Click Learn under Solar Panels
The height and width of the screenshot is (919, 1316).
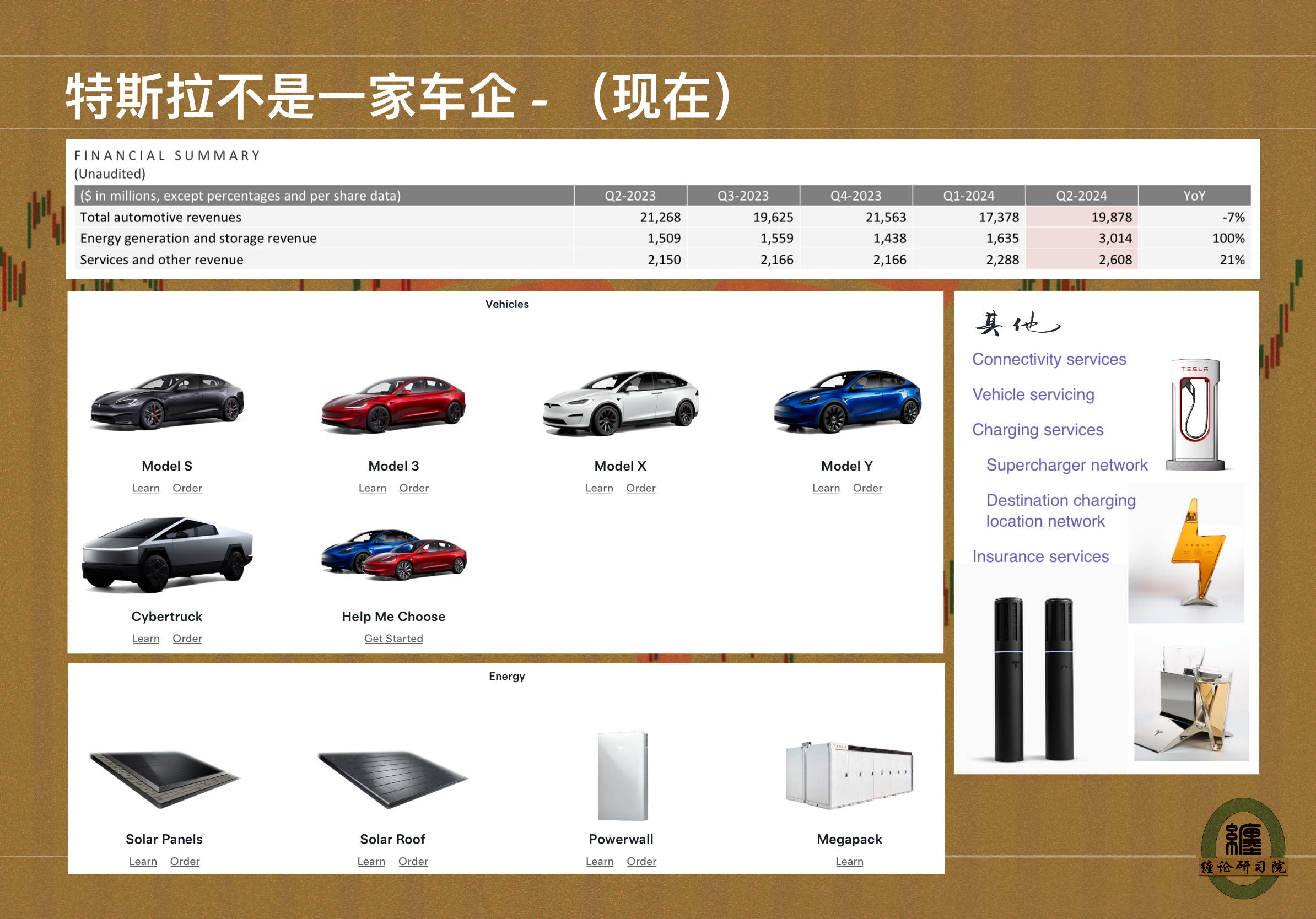(143, 861)
